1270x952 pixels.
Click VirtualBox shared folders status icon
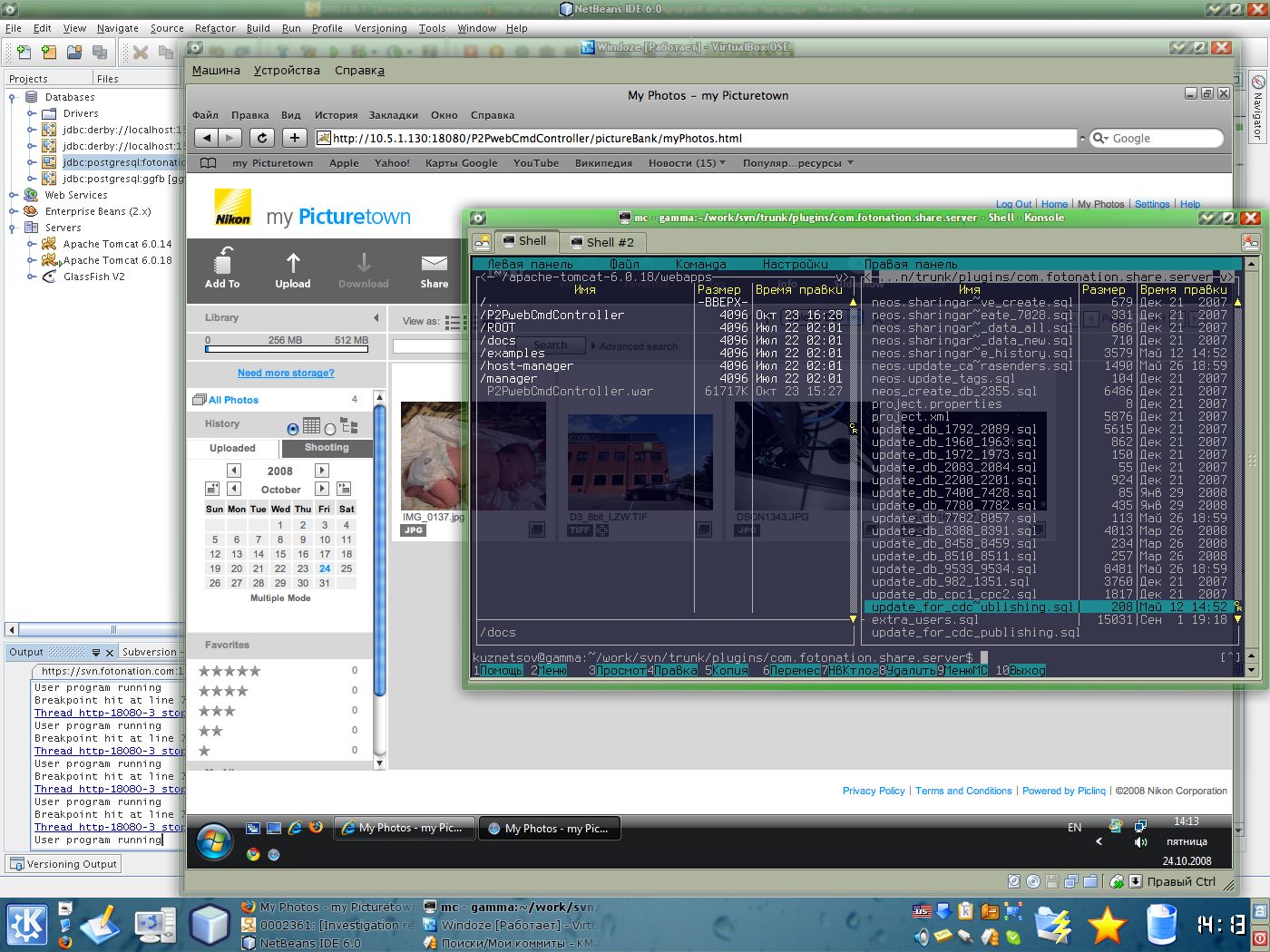pyautogui.click(x=1090, y=881)
